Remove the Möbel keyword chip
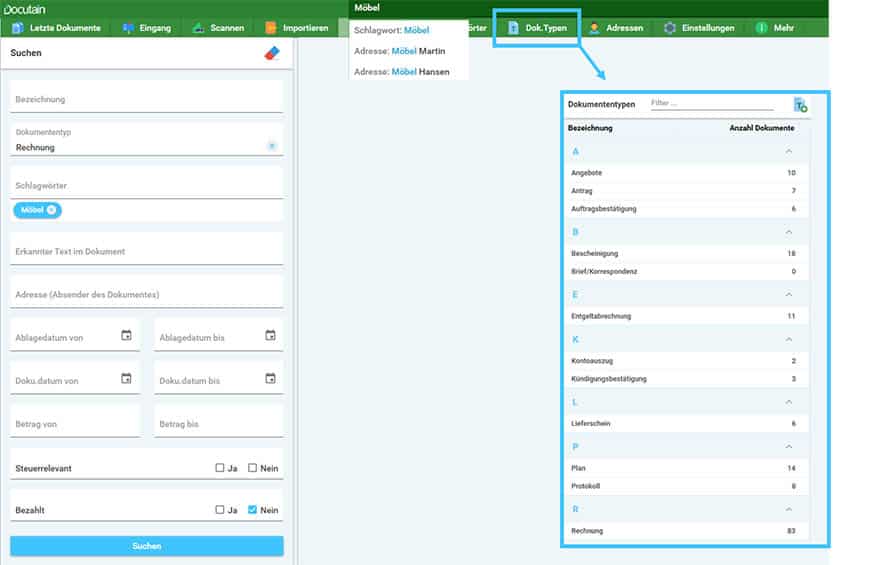 tap(52, 210)
